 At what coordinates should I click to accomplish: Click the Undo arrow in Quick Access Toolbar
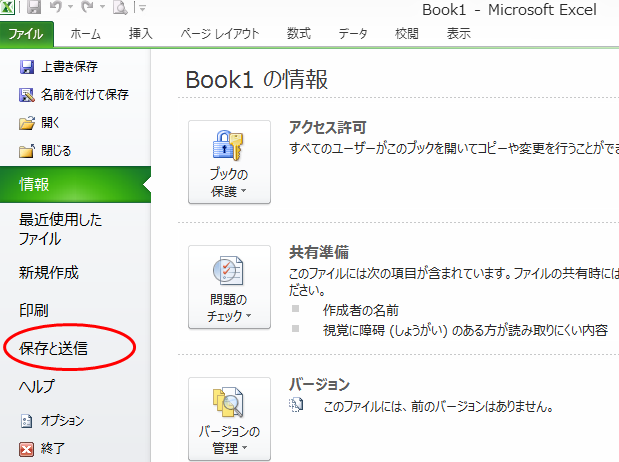[x=56, y=7]
